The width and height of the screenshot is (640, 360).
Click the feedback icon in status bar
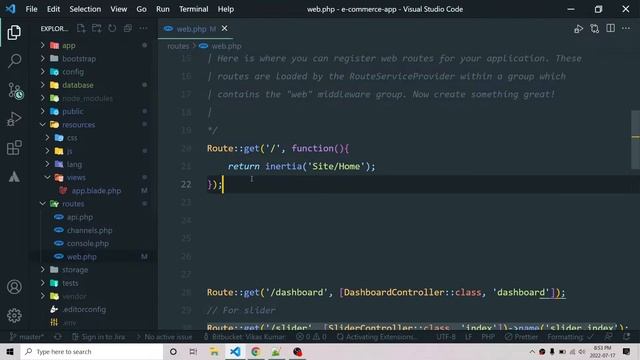coord(609,337)
